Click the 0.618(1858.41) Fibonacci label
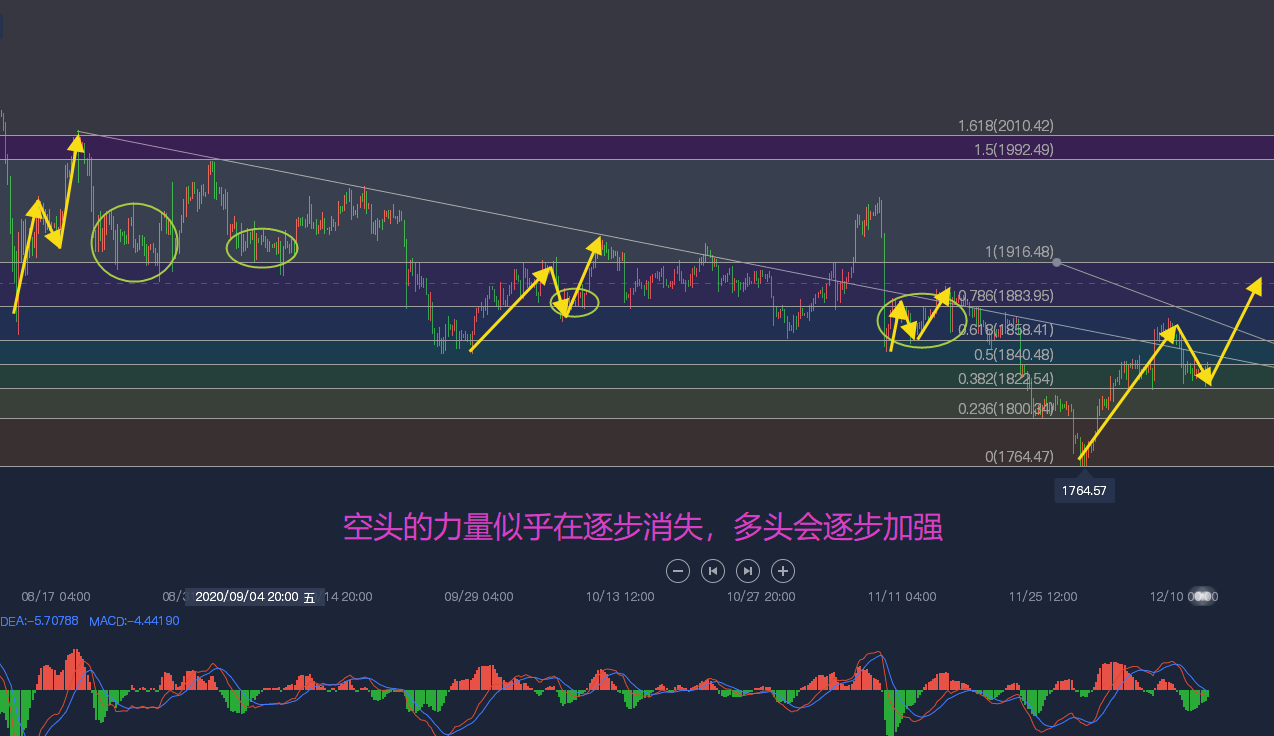Image resolution: width=1274 pixels, height=736 pixels. pos(1005,330)
